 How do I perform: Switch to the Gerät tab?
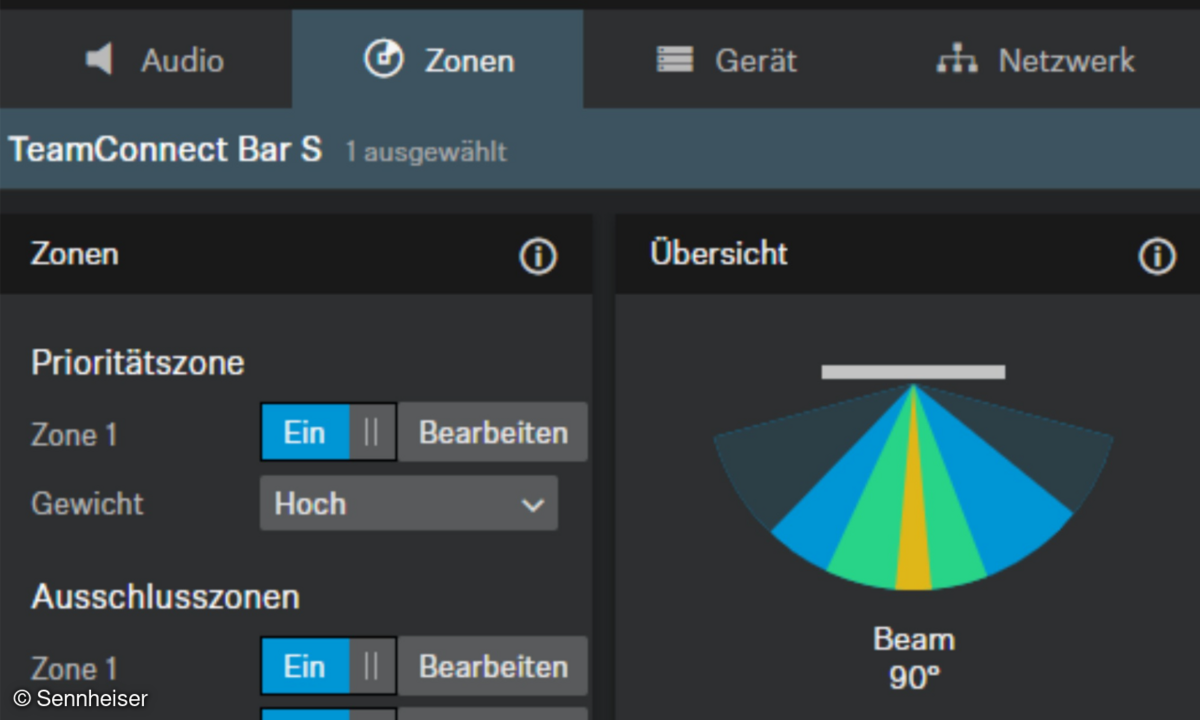pos(727,60)
